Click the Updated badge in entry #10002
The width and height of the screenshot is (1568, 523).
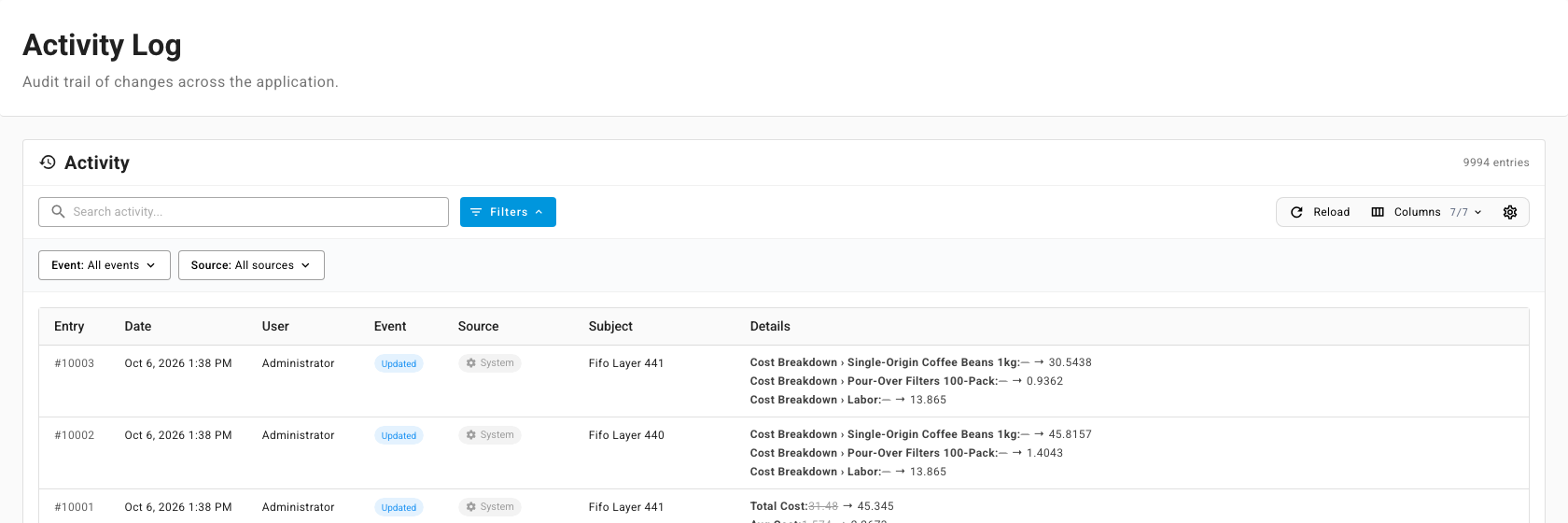(399, 435)
